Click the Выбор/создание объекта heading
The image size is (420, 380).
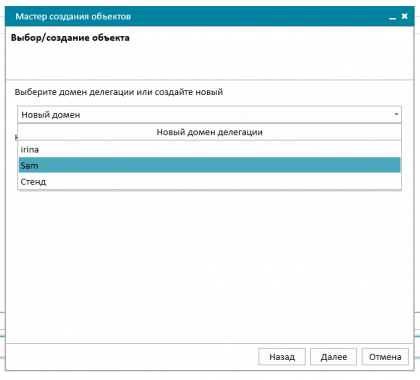[70, 38]
